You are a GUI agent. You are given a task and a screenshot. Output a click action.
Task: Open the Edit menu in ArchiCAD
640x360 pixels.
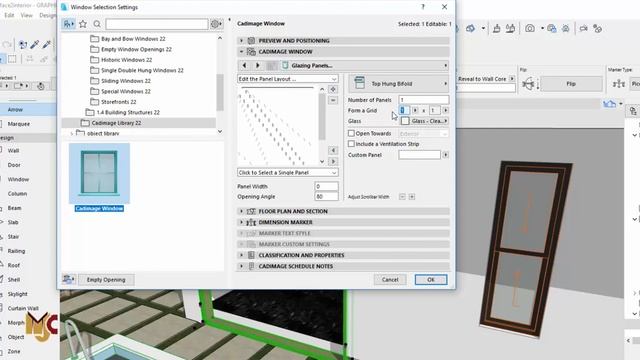click(9, 15)
